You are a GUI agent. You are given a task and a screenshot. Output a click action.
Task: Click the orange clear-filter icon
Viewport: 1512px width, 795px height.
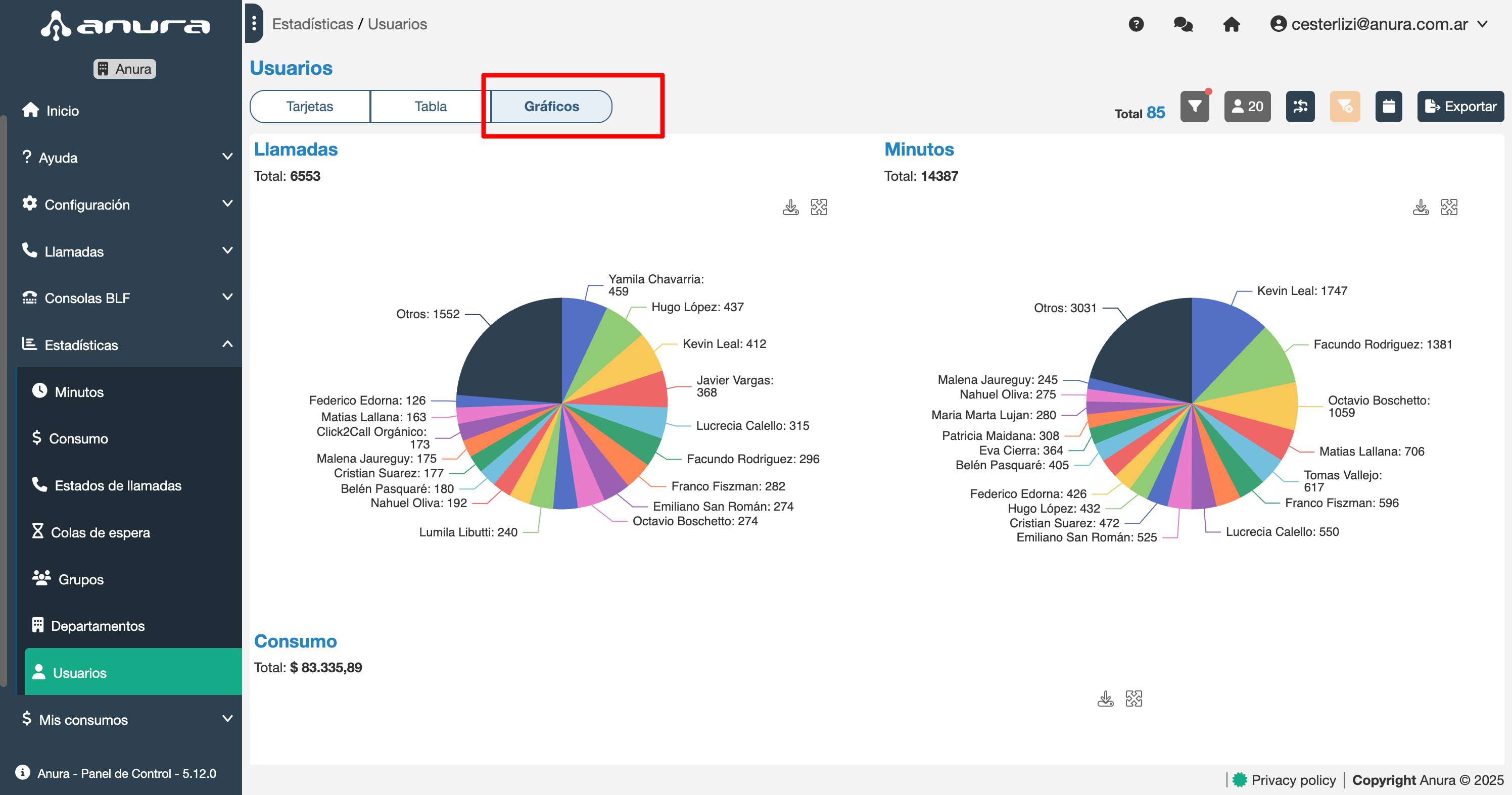[x=1344, y=106]
